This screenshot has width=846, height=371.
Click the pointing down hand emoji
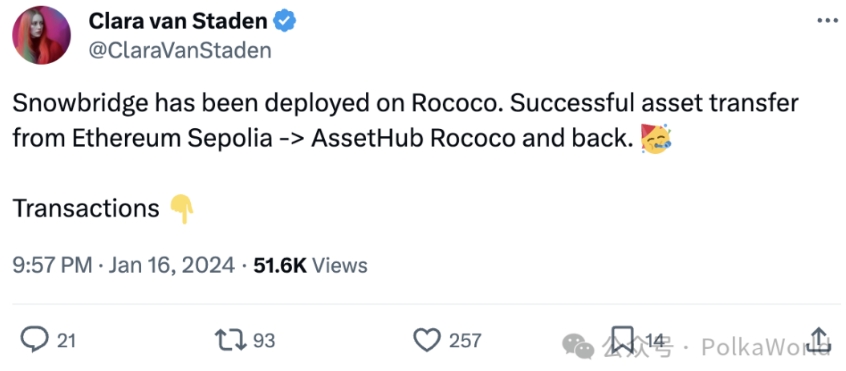point(182,209)
